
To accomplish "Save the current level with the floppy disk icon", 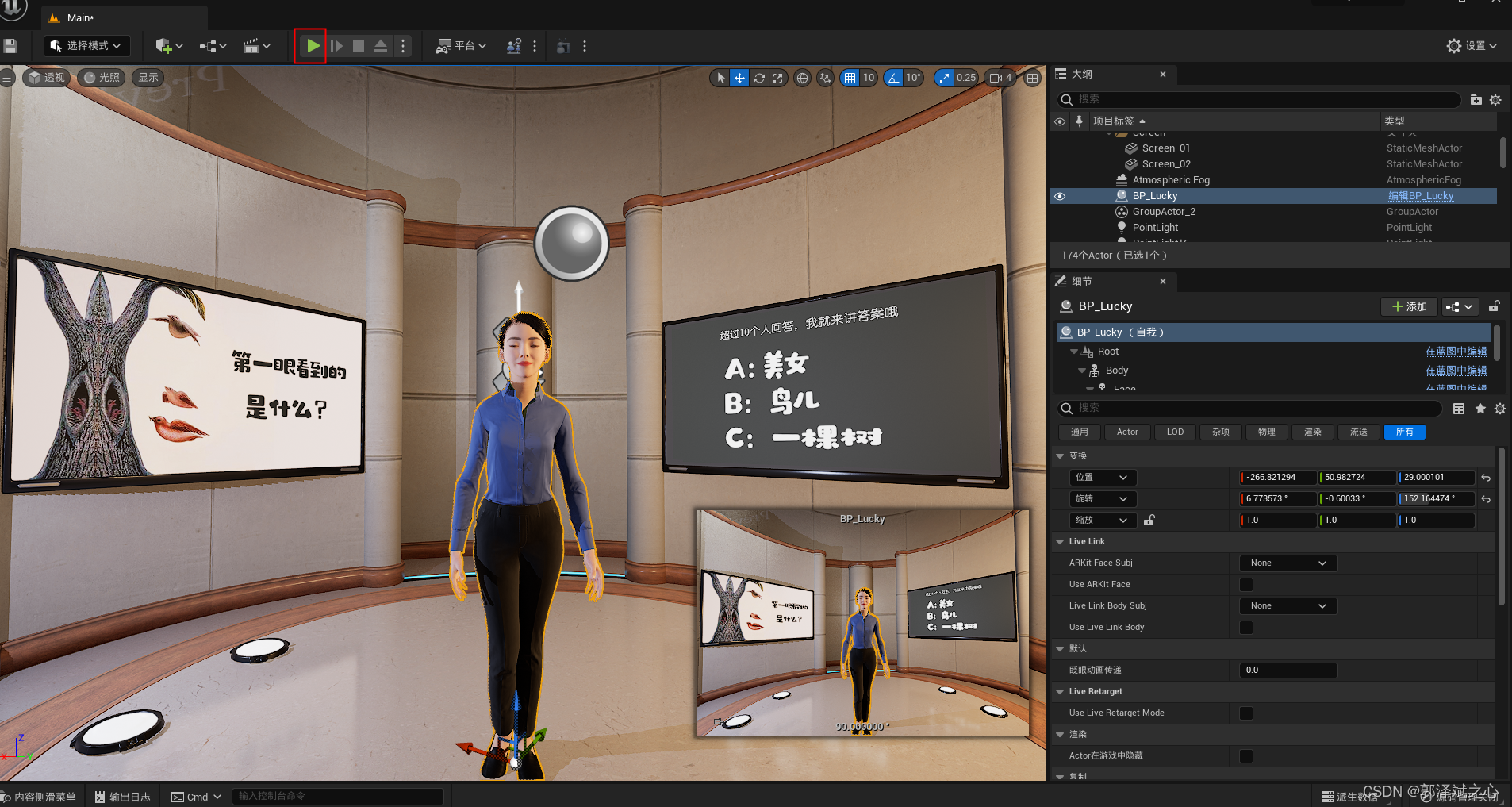I will [10, 46].
